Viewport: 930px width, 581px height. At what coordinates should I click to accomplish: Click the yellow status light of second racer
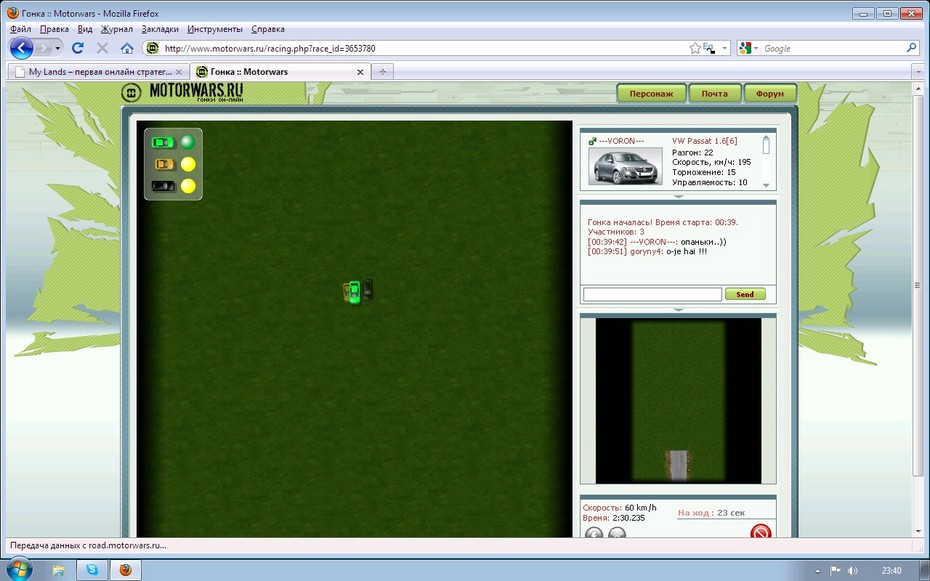187,164
